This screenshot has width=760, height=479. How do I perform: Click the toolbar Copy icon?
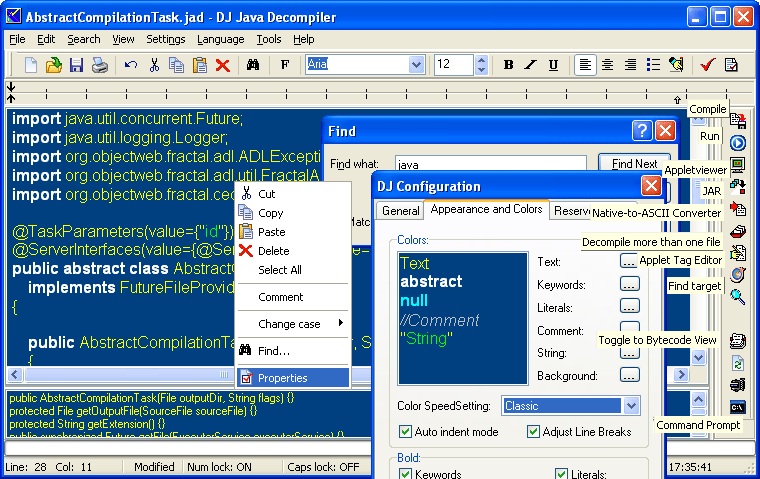[176, 64]
